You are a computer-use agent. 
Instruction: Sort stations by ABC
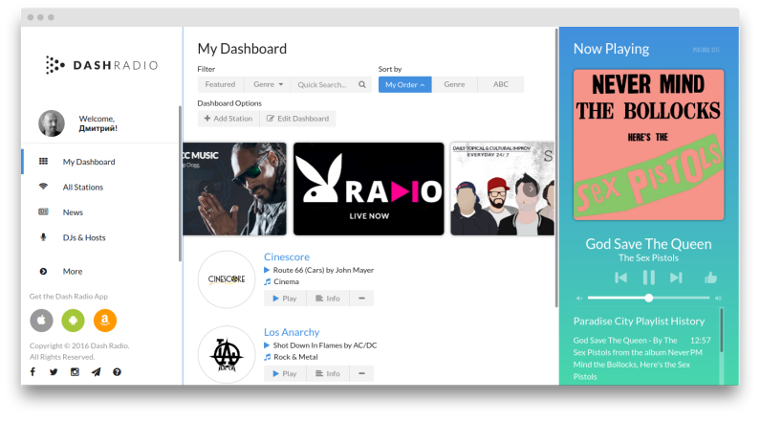point(501,84)
